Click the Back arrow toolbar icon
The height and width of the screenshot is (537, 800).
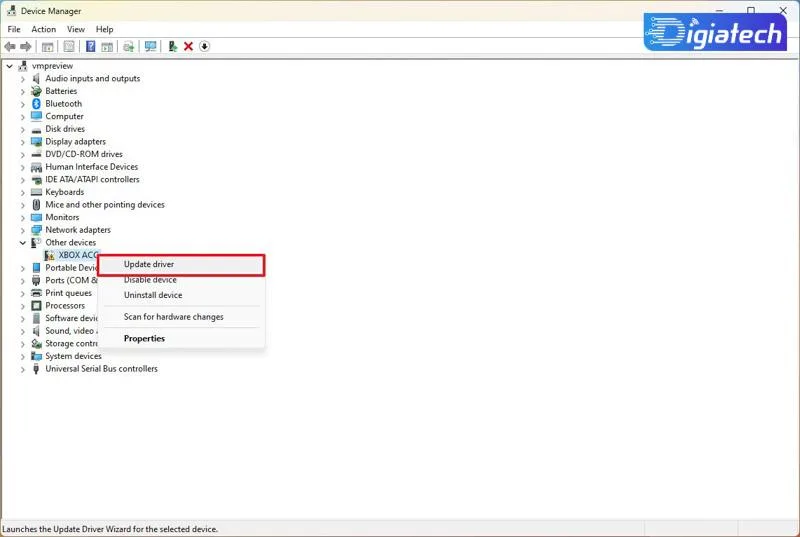10,47
